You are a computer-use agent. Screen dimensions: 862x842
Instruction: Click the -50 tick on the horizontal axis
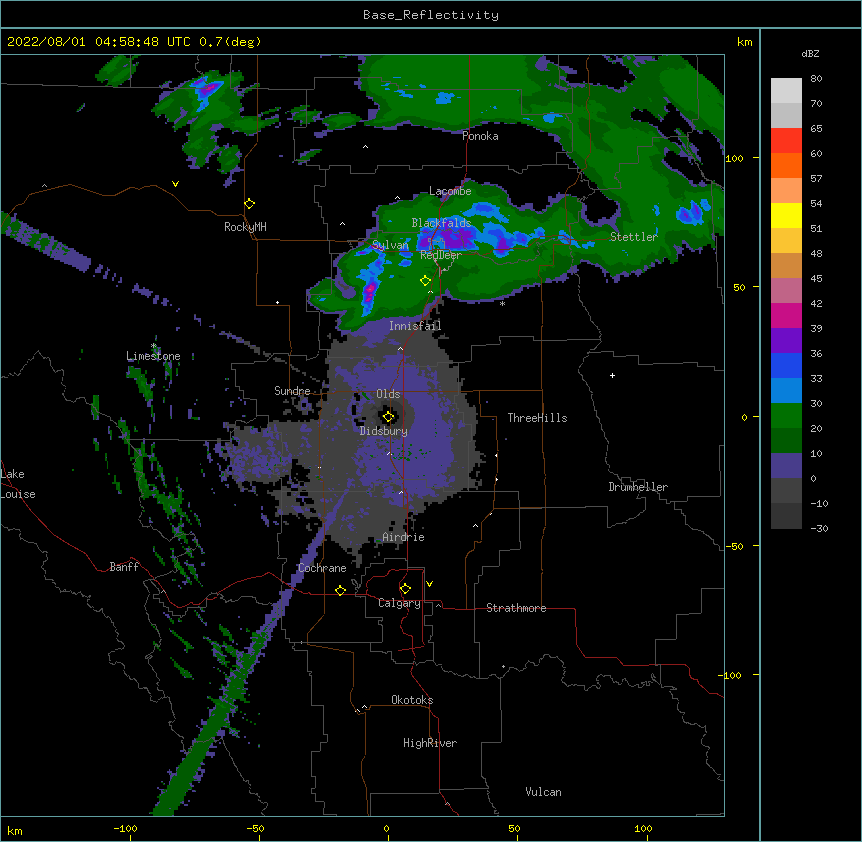coord(255,828)
